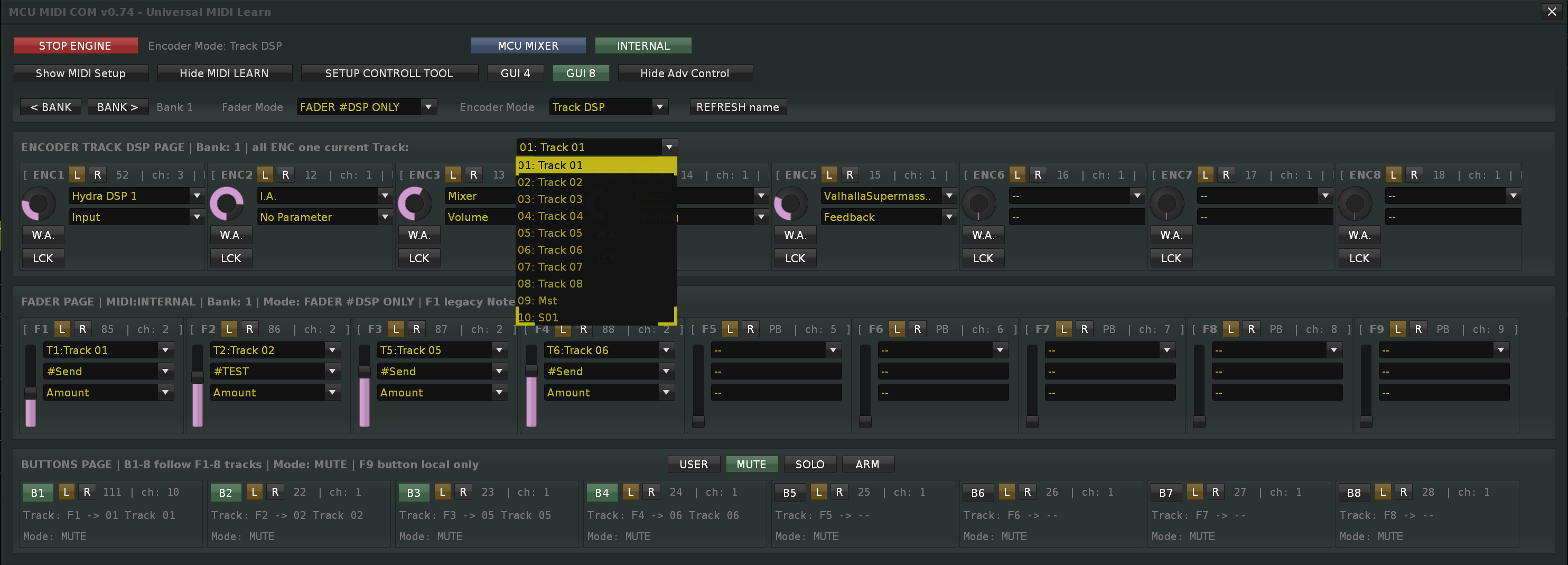The image size is (1568, 565).
Task: Open ENC5 ValhallaSupermassive plugin dropdown
Action: click(889, 196)
